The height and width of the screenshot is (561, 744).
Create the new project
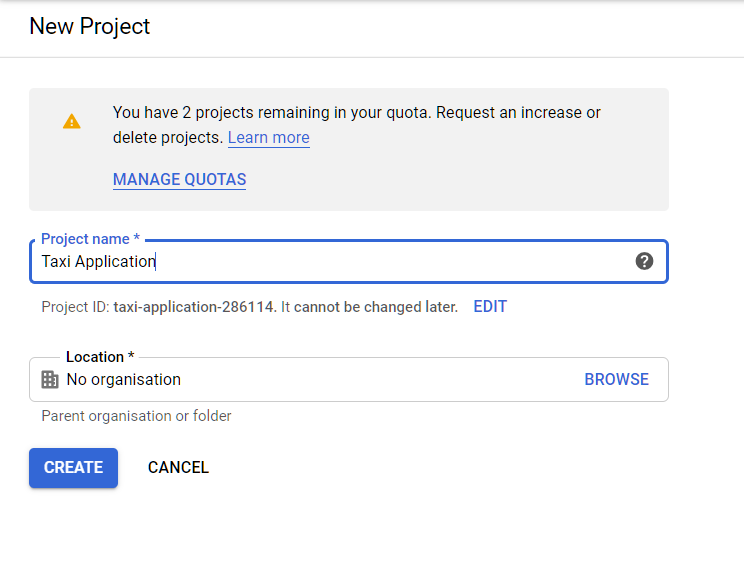[x=74, y=468]
